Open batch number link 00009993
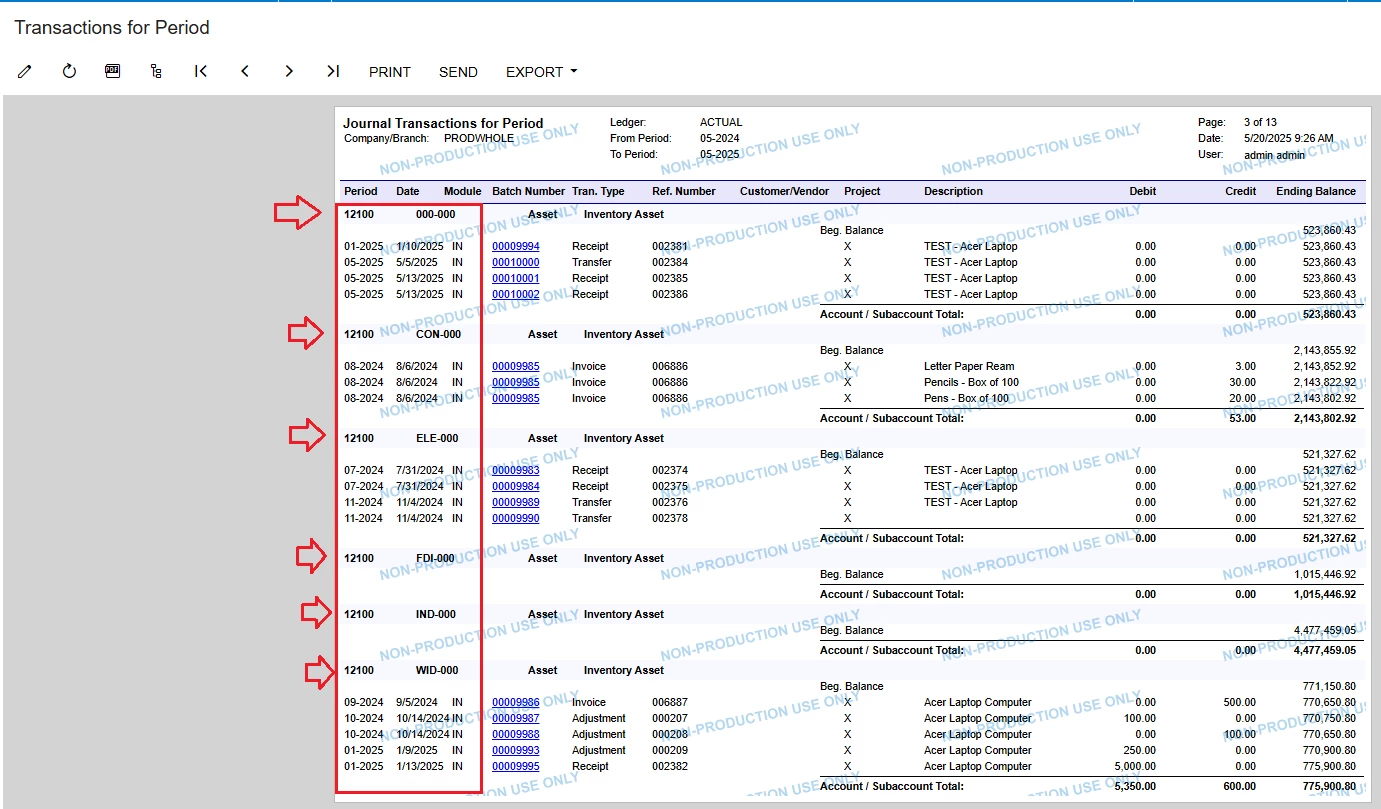Screen dimensions: 1381x809 516,750
